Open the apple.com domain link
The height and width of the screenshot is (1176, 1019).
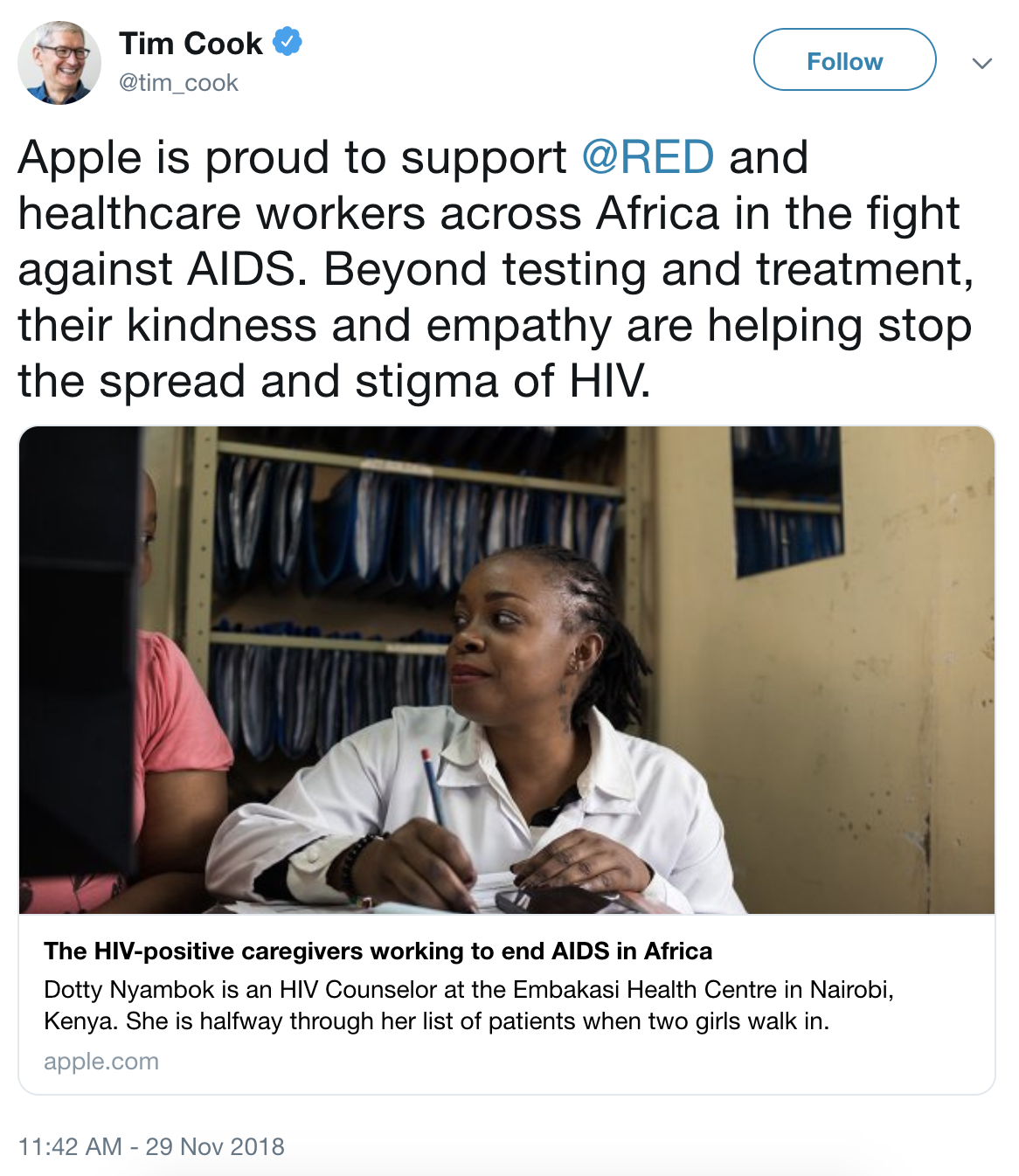click(x=101, y=1062)
